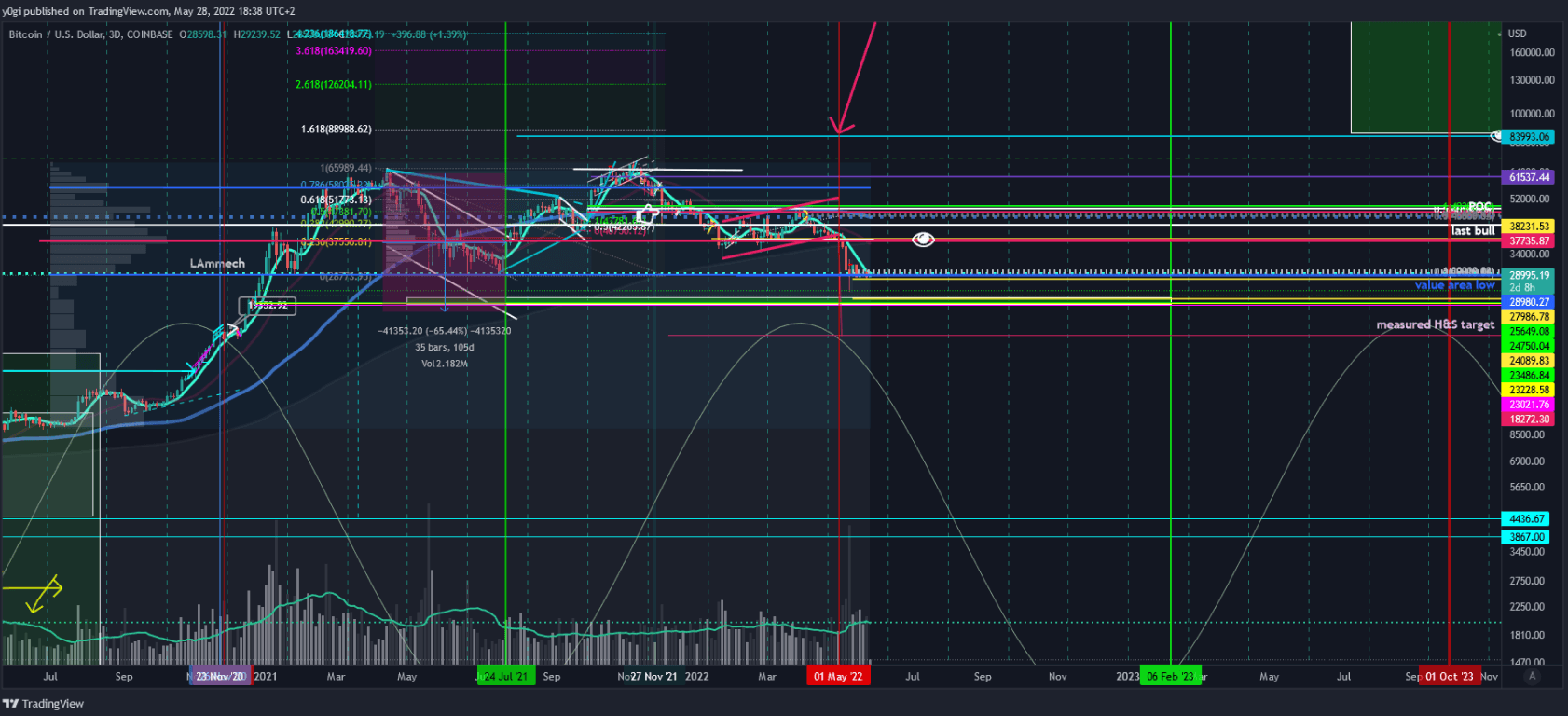Click the 'y0gi published on TradingView.com' caption
1568x716 pixels.
coord(86,11)
